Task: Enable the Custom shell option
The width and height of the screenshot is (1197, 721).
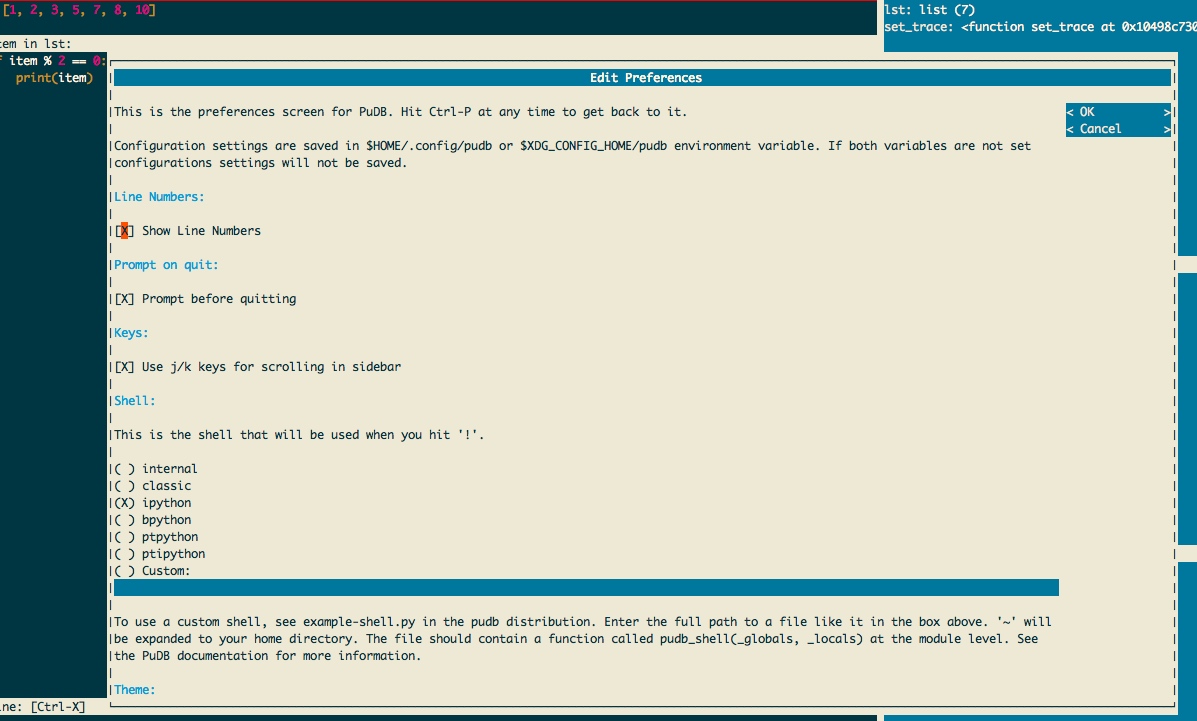Action: pyautogui.click(x=152, y=571)
